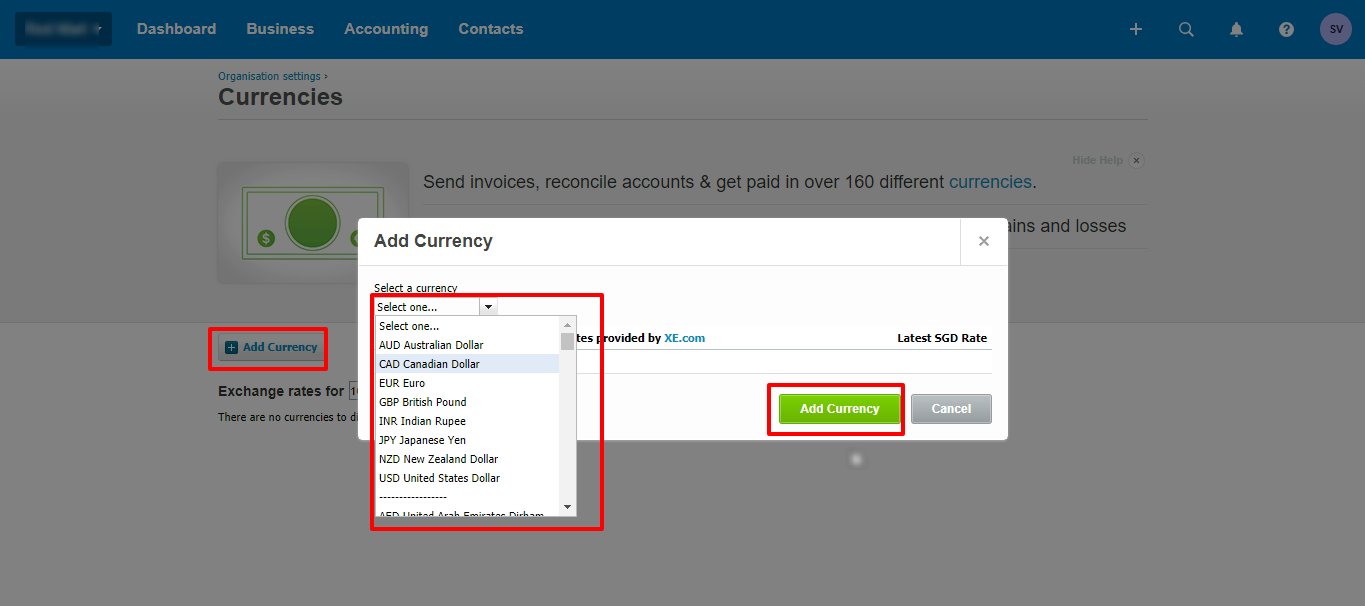This screenshot has height=606, width=1365.
Task: Choose 'Select one...' in the list
Action: (467, 326)
